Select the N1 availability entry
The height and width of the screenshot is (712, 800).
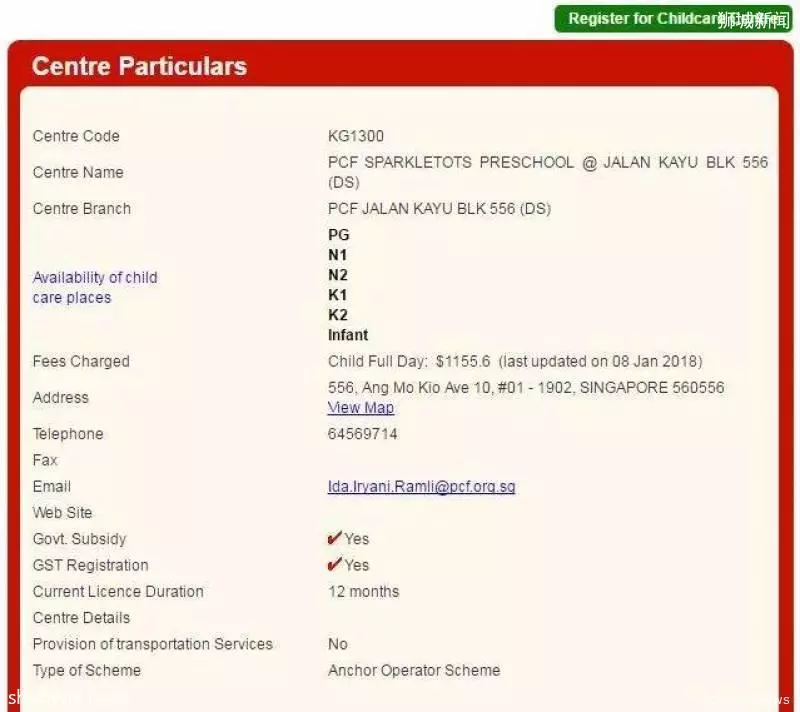tap(338, 255)
